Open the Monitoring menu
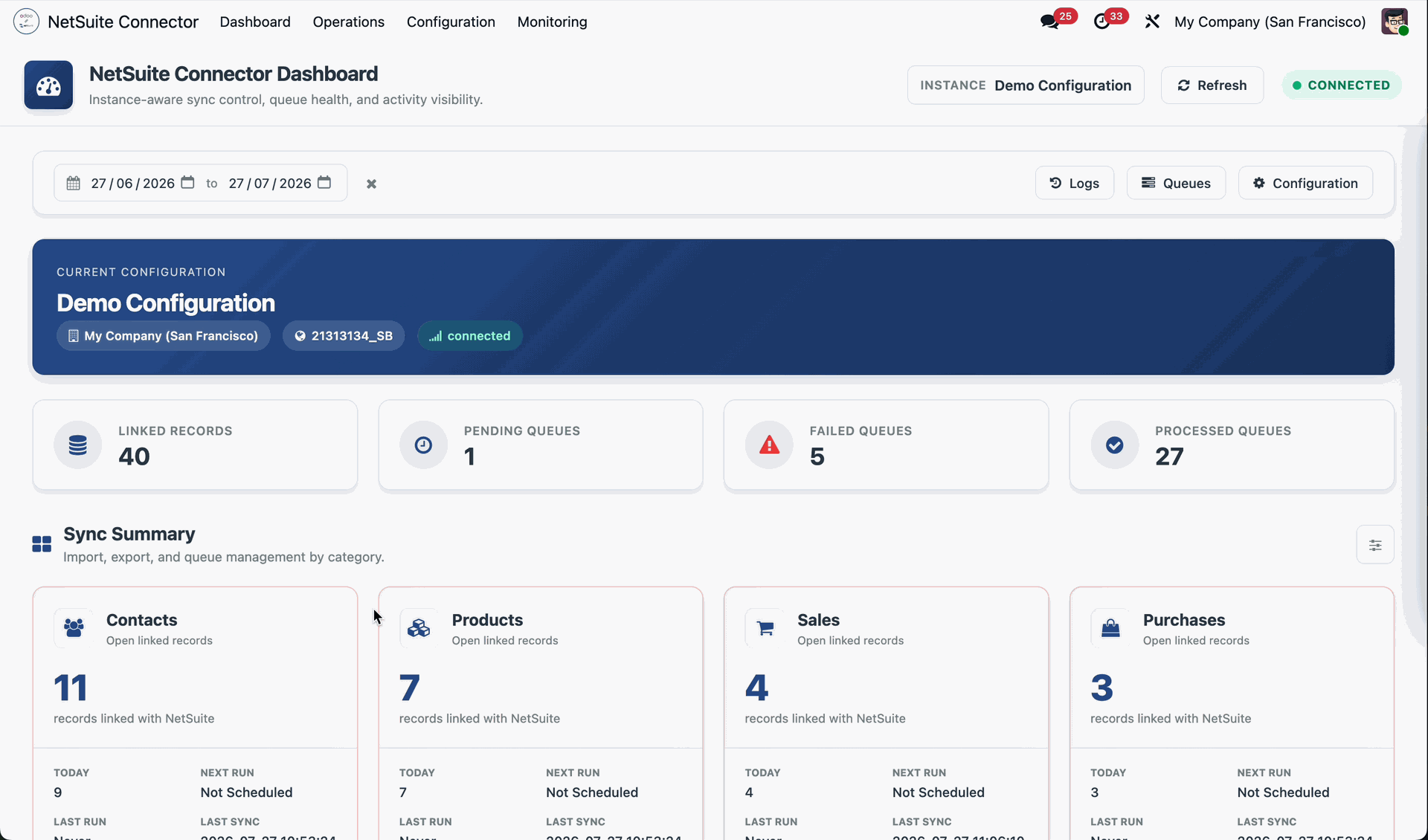Image resolution: width=1428 pixels, height=840 pixels. [x=553, y=22]
